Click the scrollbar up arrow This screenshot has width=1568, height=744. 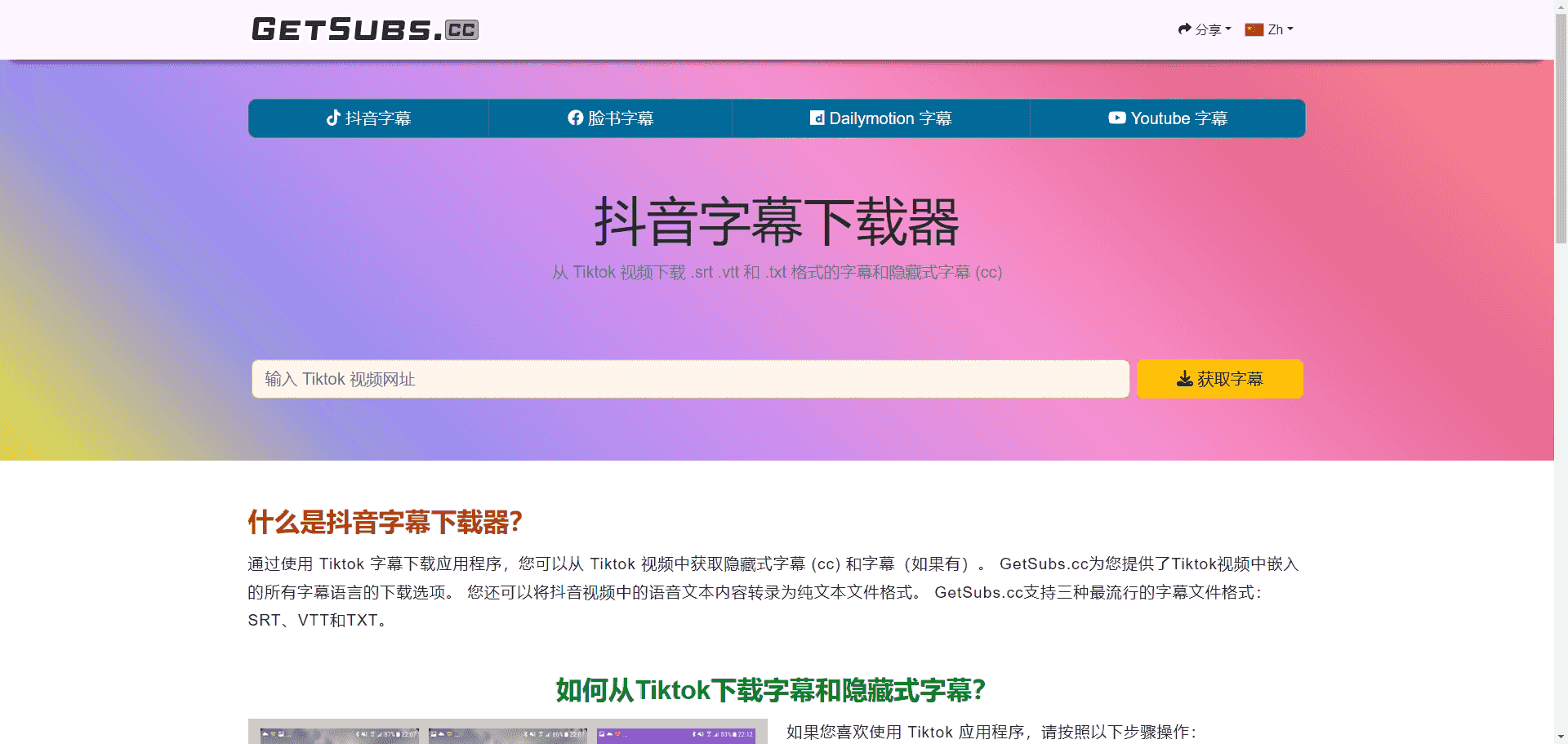tap(1561, 7)
